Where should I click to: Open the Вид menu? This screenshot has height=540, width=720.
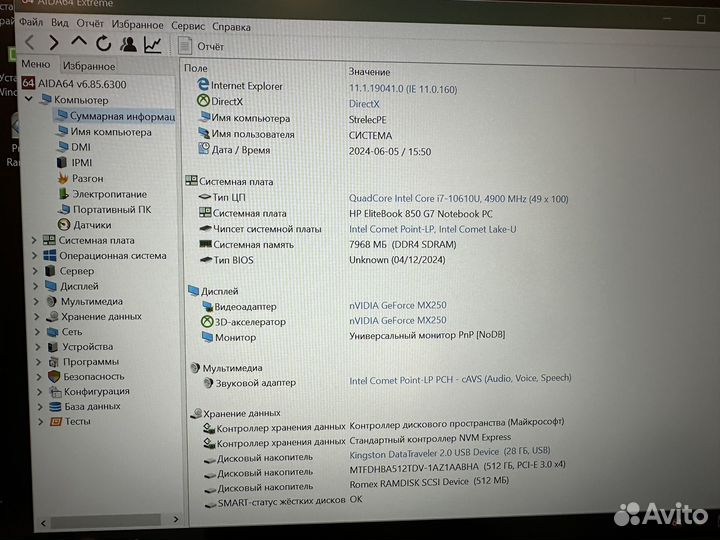[60, 23]
